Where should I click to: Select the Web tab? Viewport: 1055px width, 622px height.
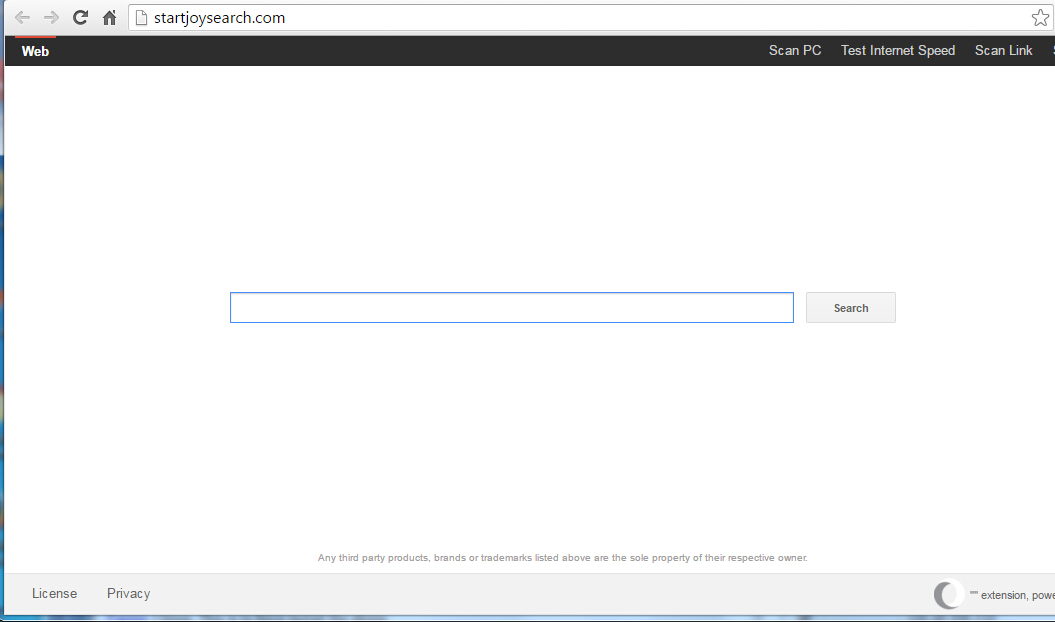[x=35, y=51]
